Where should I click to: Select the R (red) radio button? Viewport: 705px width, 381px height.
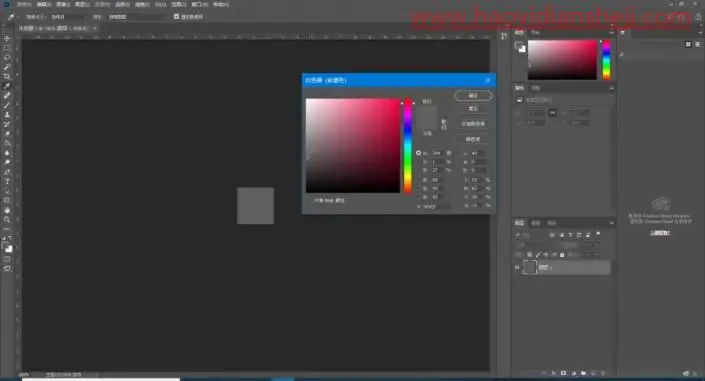pyautogui.click(x=419, y=180)
